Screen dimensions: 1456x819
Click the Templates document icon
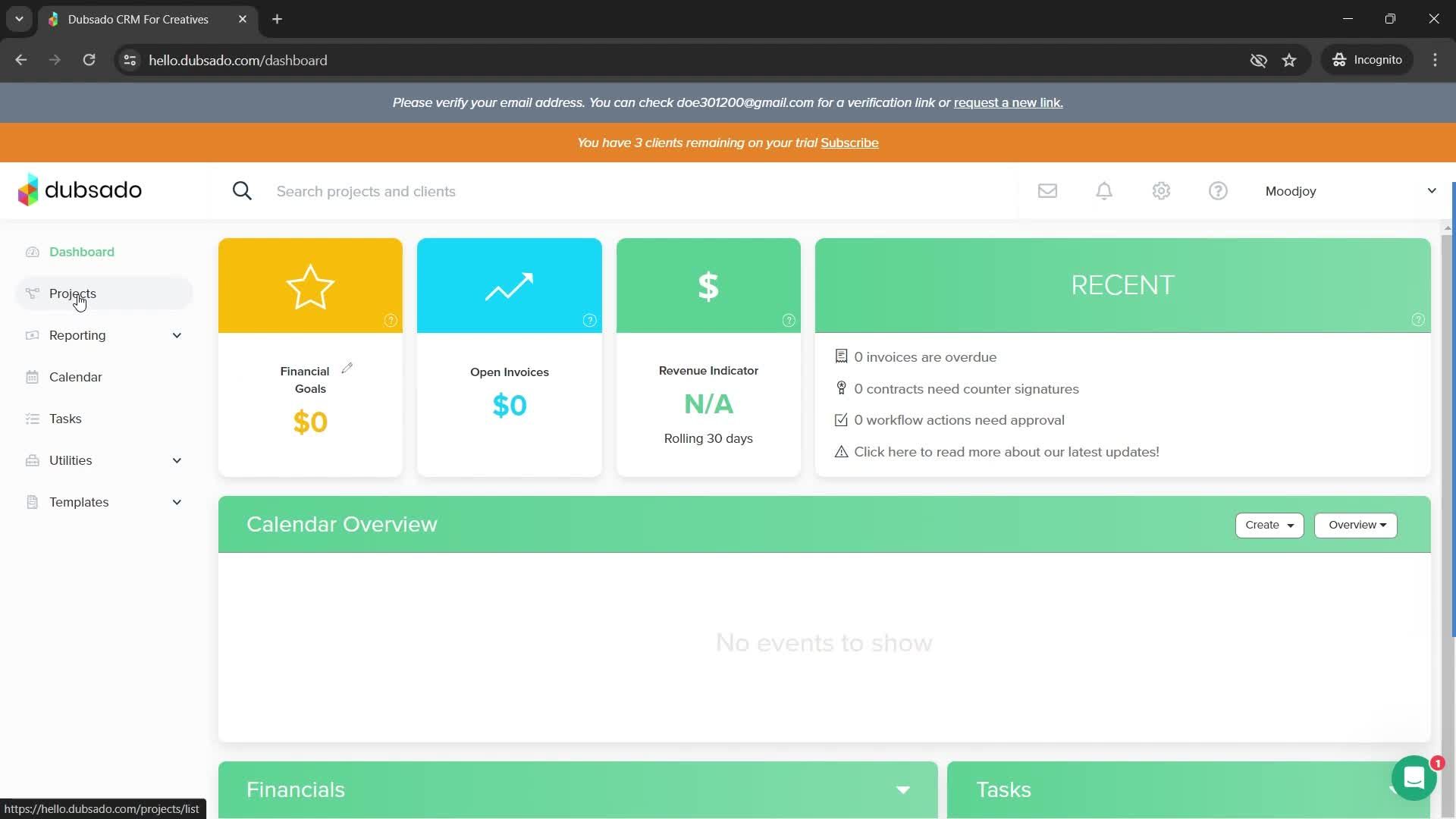(32, 502)
